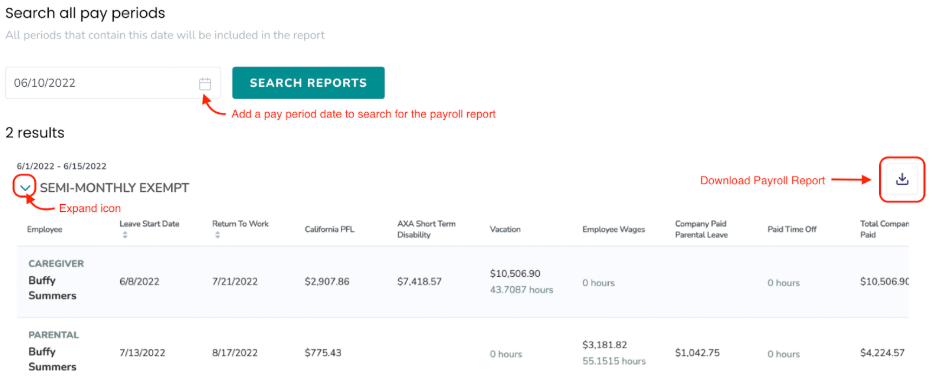The height and width of the screenshot is (385, 936).
Task: Click the 7/21/2022 return date cell
Action: pos(235,282)
